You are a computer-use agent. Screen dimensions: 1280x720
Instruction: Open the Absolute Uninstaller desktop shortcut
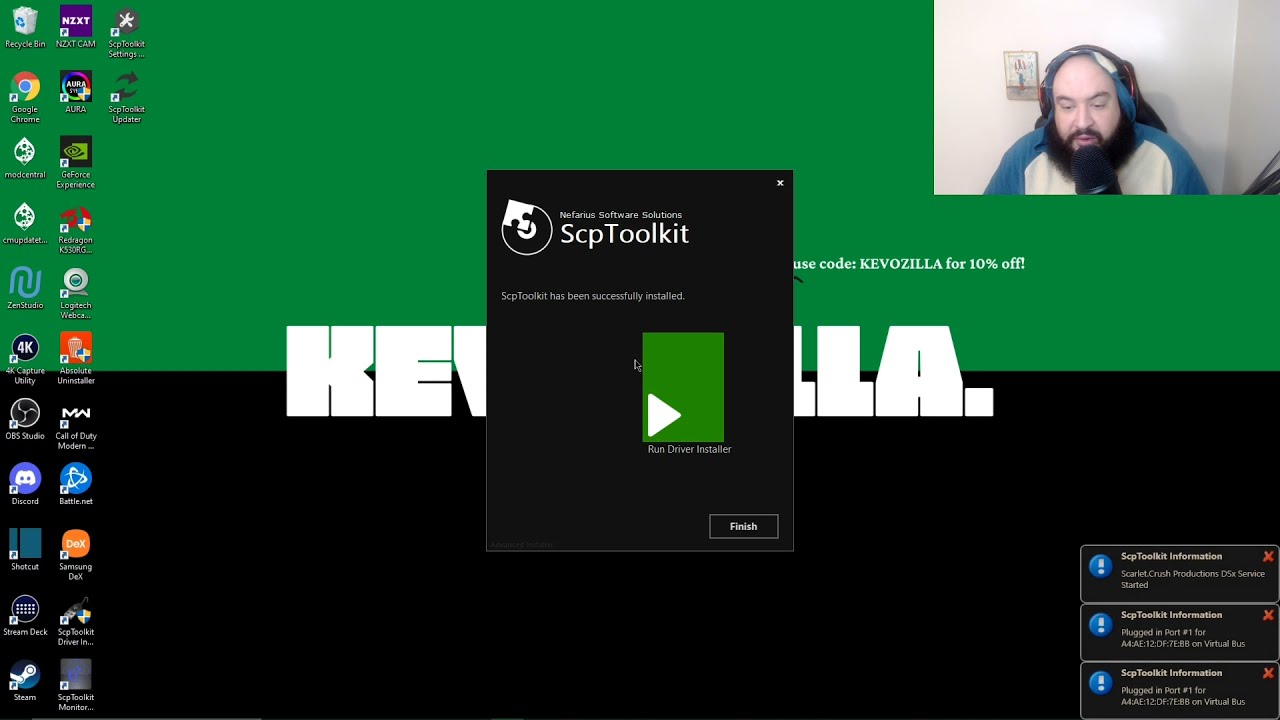pos(76,359)
